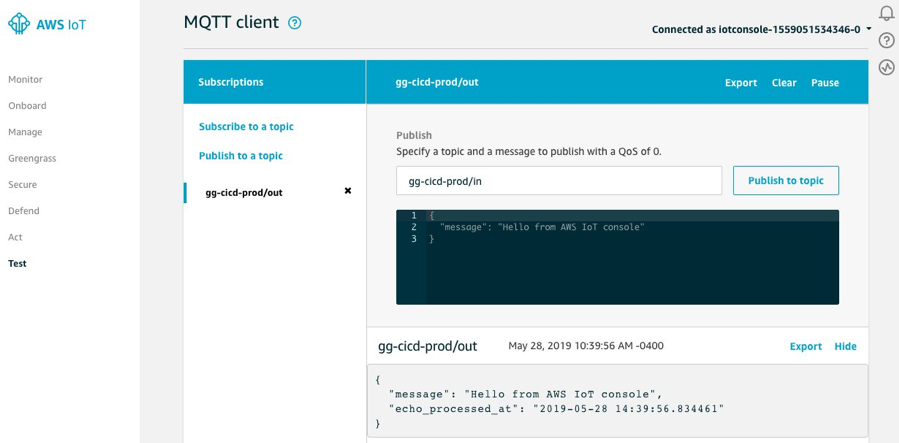Export the received gg-cicd-prod/out message
The image size is (899, 443).
pos(806,347)
